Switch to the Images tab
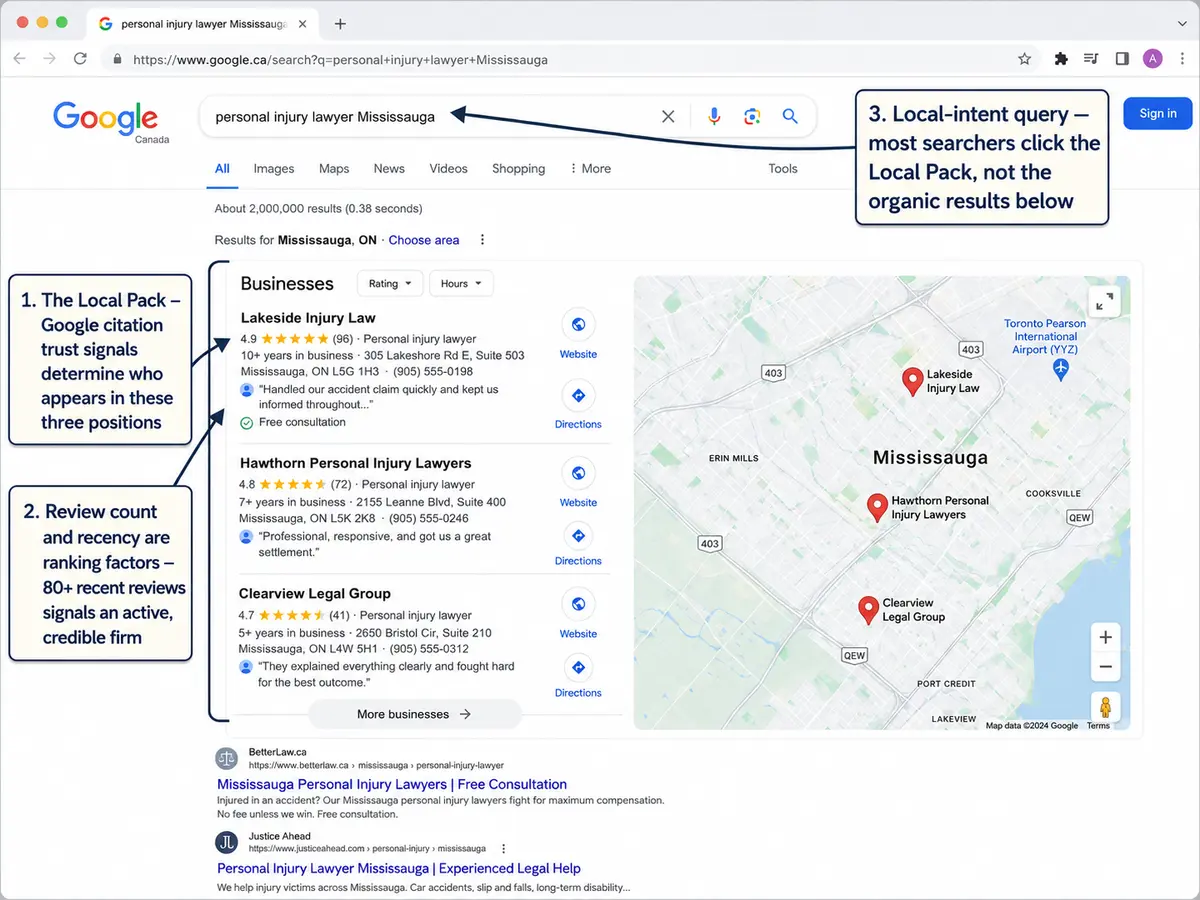The width and height of the screenshot is (1200, 900). click(x=274, y=169)
